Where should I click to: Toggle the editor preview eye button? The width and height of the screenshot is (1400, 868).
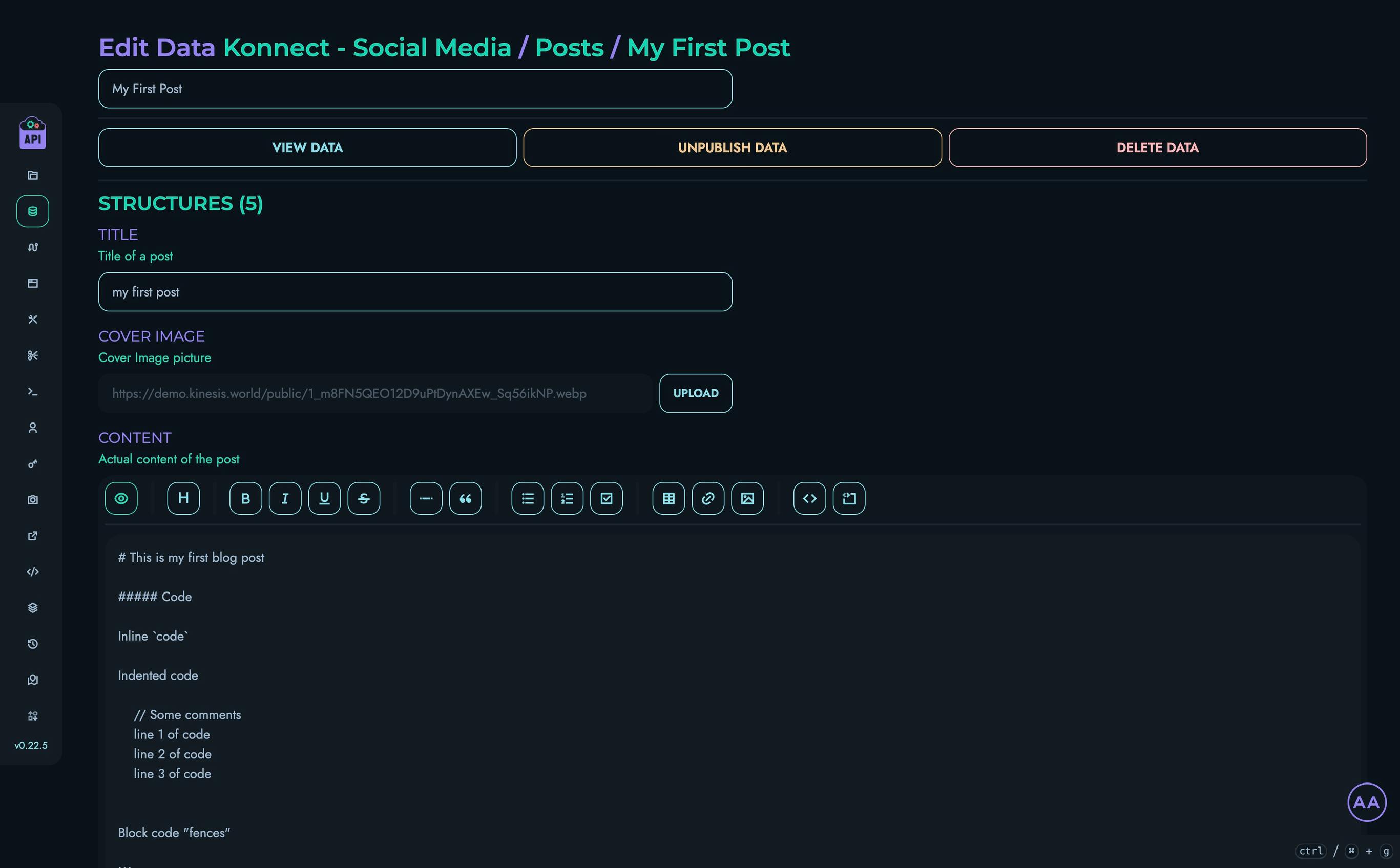pos(121,498)
